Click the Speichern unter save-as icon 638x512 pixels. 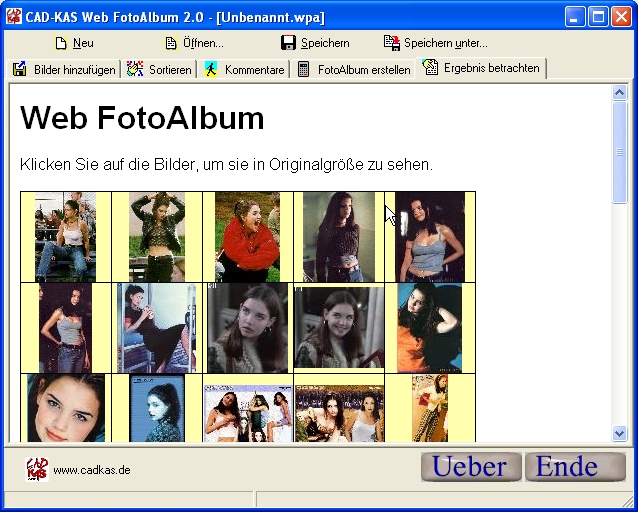[x=392, y=43]
